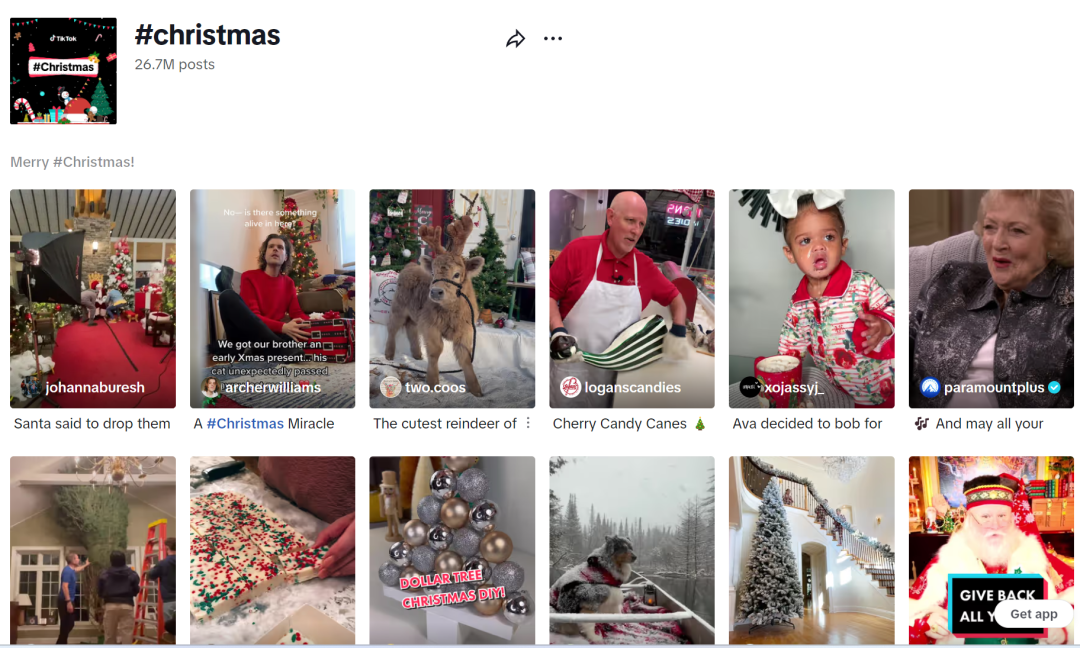Viewport: 1080px width, 648px height.
Task: Click paramountplus profile avatar
Action: 930,387
